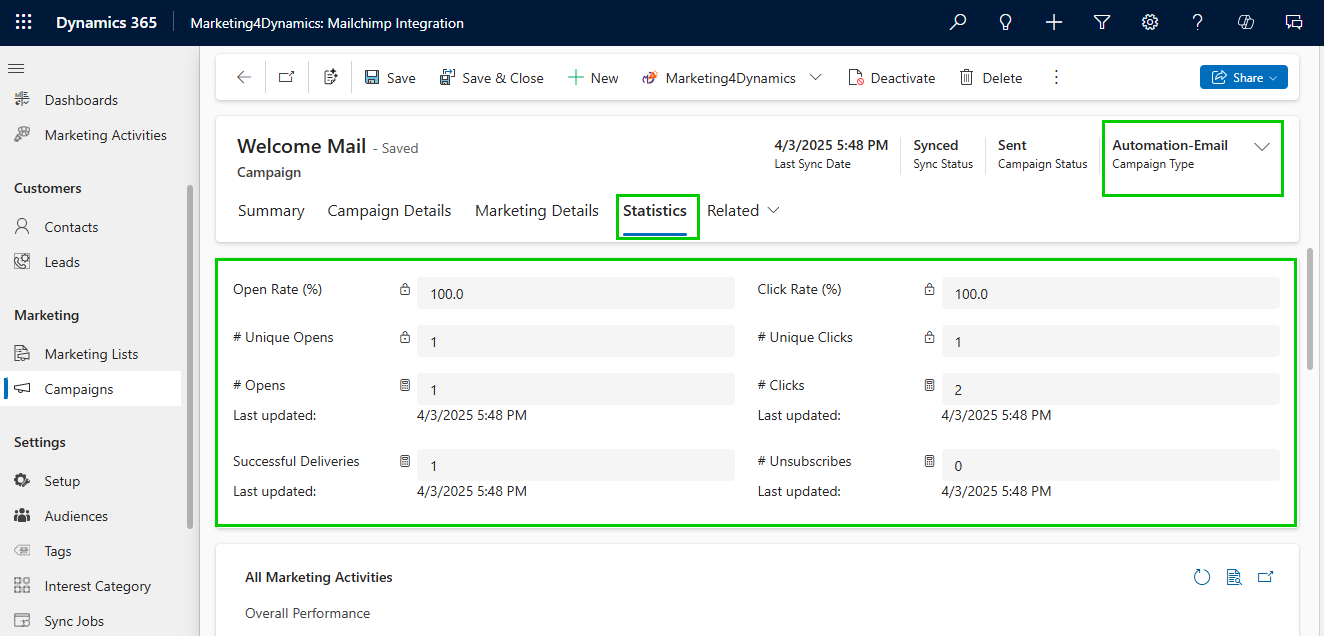Collapse the sidebar with hamburger icon
Screen dimensions: 1324x636
(16, 68)
